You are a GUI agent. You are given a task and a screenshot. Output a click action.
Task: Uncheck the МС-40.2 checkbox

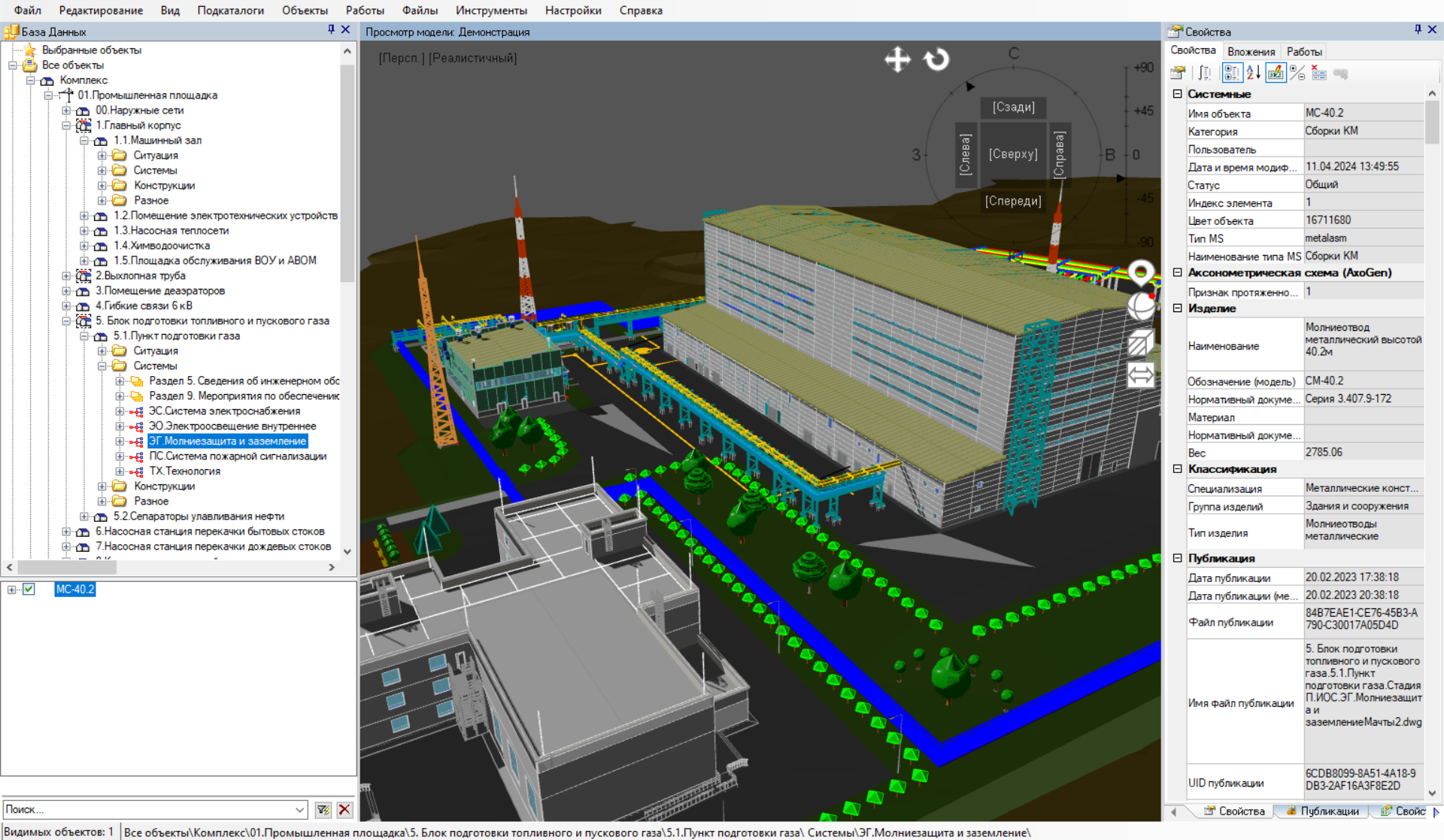(x=29, y=589)
